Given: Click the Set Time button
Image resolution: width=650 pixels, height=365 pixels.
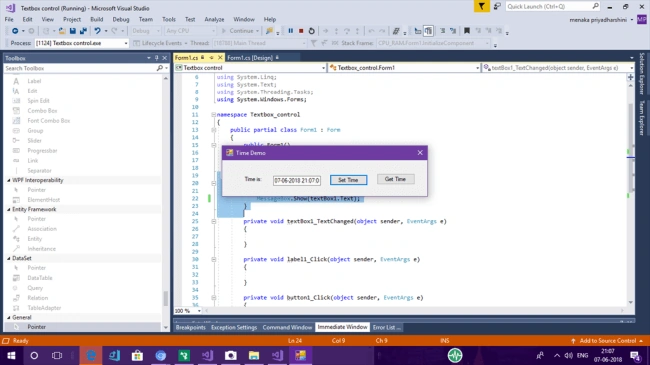Looking at the screenshot, I should click(x=348, y=180).
